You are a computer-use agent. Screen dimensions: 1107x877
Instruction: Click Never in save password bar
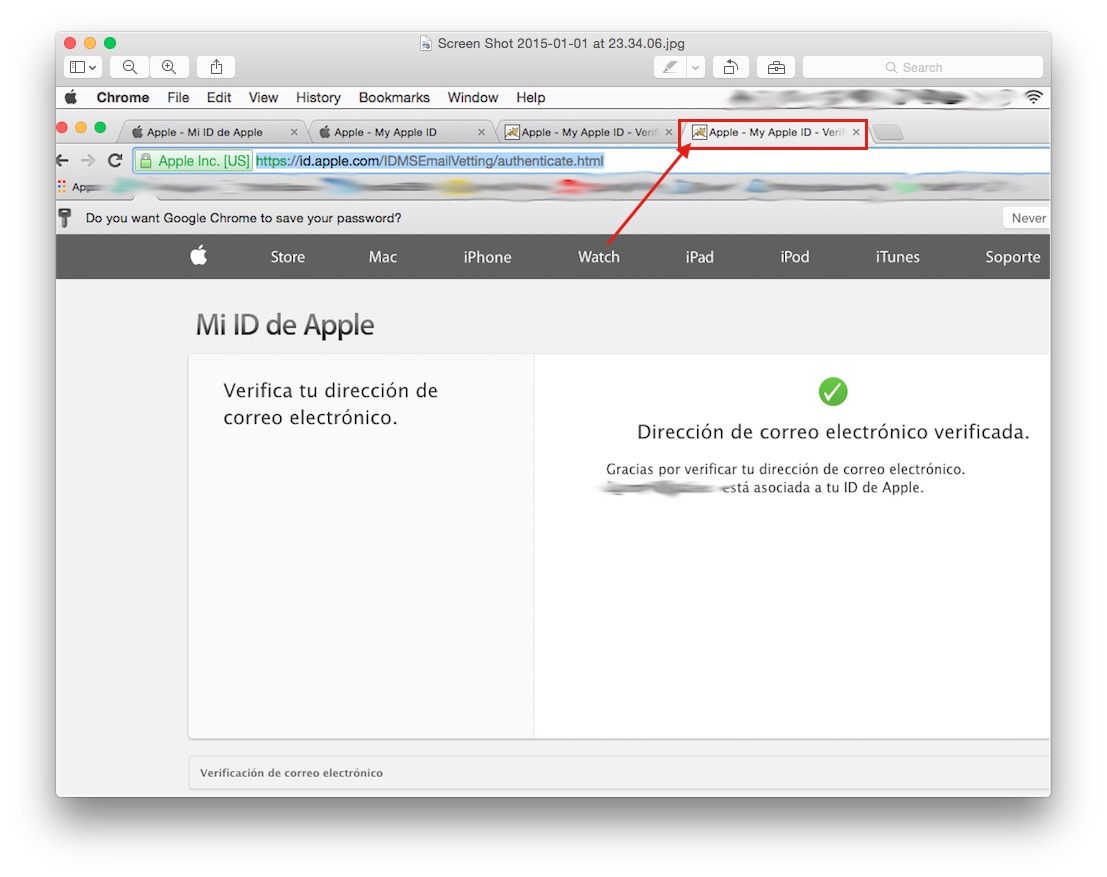[1028, 218]
